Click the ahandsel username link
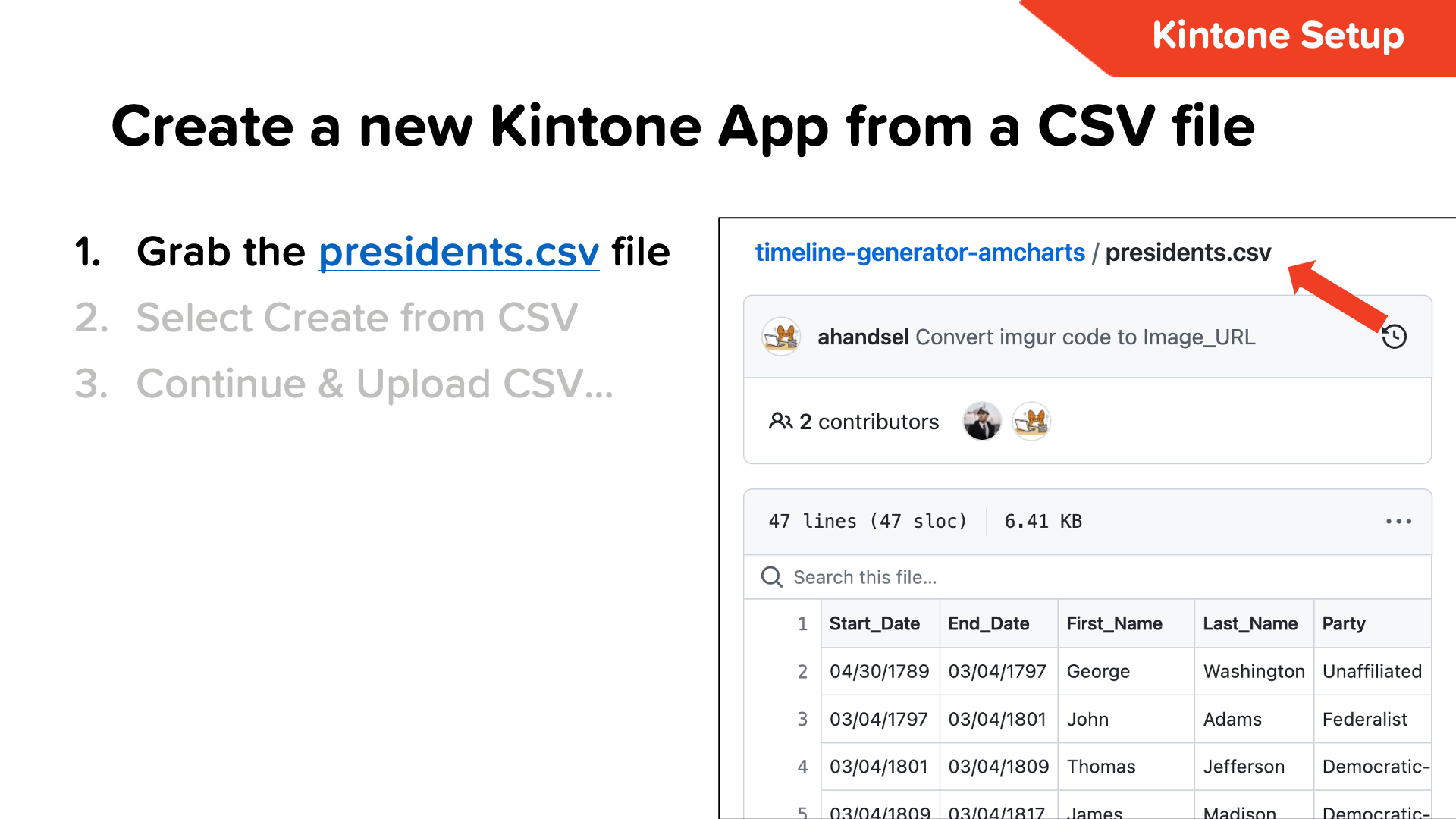The width and height of the screenshot is (1456, 819). [x=863, y=337]
